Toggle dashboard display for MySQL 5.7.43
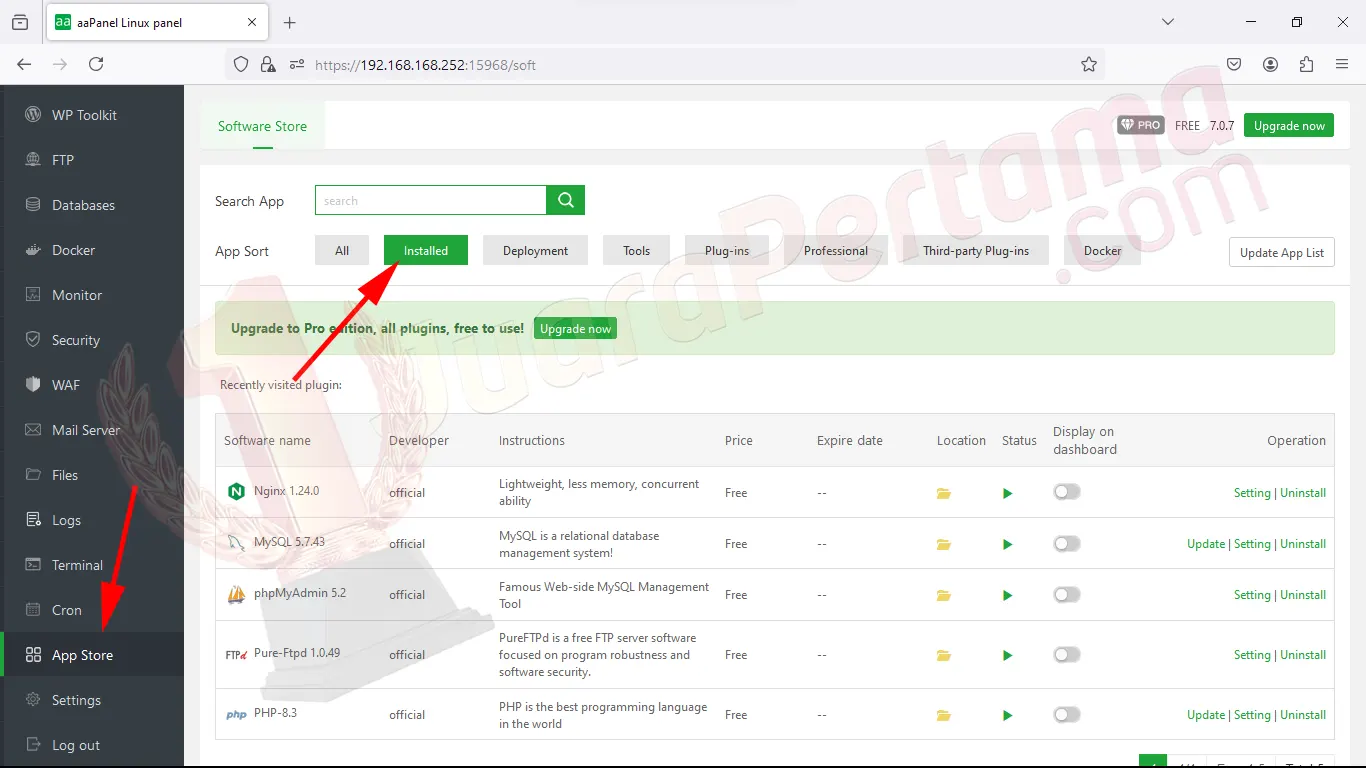This screenshot has height=768, width=1366. click(x=1066, y=543)
